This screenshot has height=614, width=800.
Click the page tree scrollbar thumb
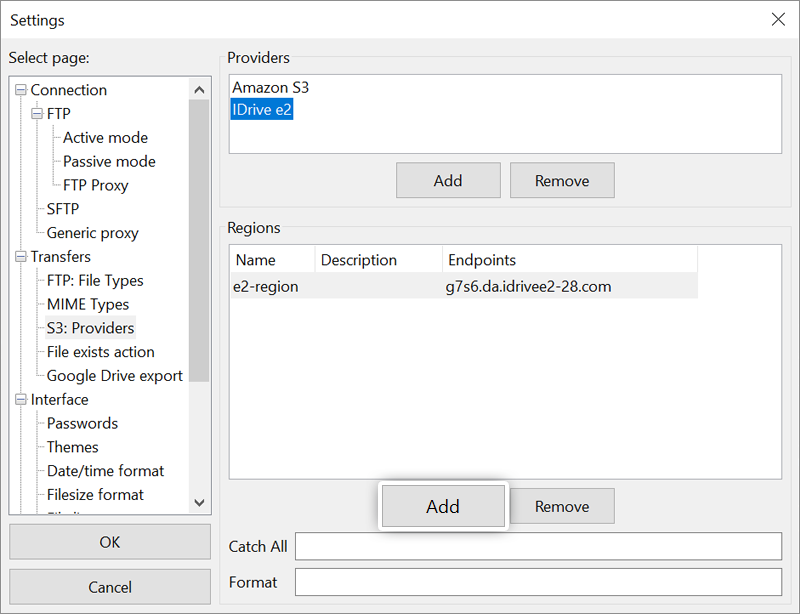199,241
